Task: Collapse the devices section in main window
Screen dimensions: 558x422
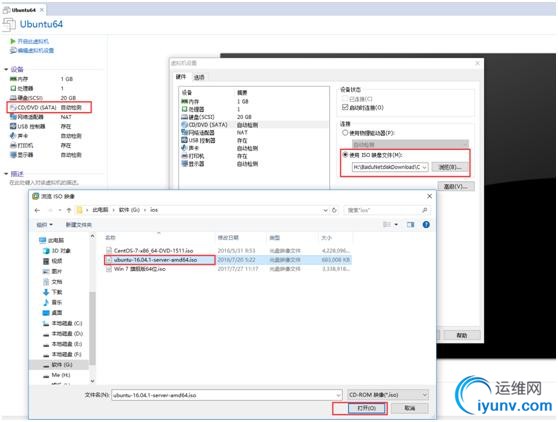Action: tap(6, 69)
